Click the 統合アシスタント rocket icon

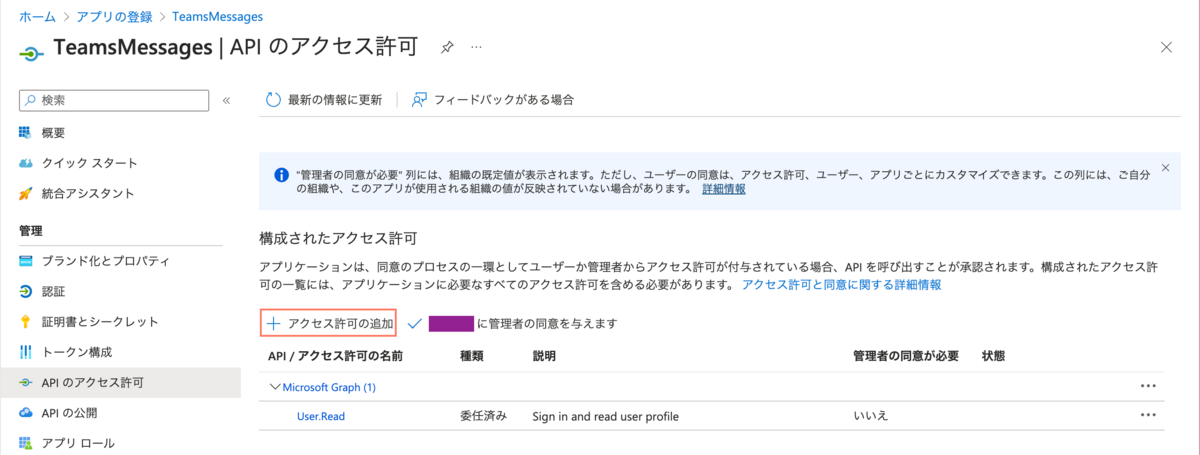pyautogui.click(x=26, y=193)
